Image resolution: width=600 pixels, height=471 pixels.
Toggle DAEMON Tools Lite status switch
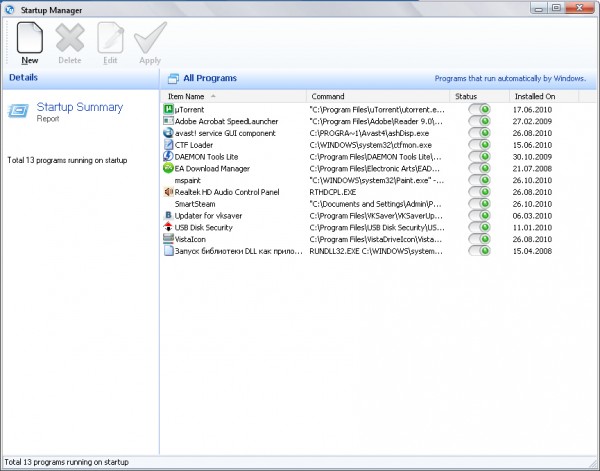click(x=479, y=156)
